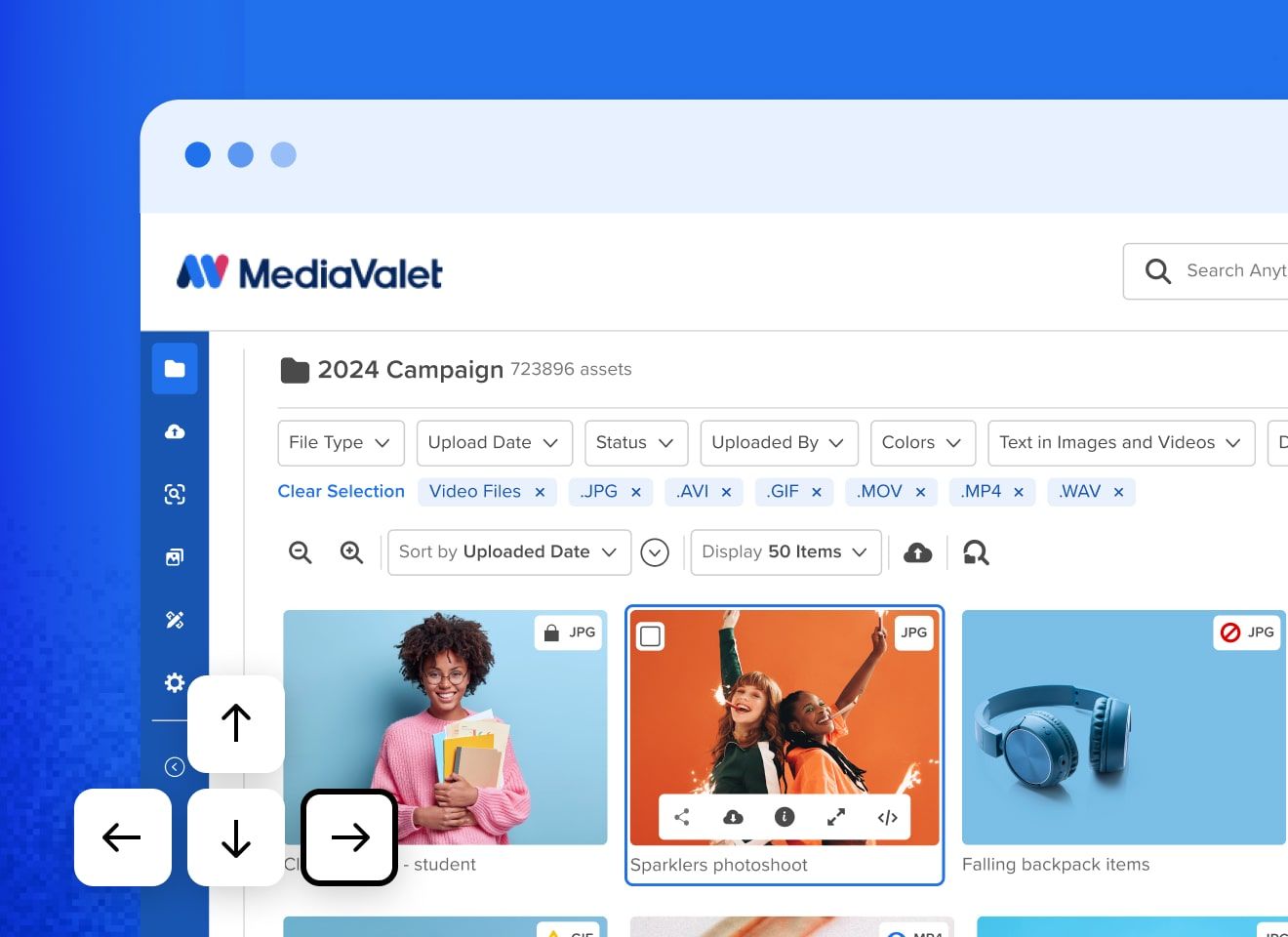
Task: Click the Search Anything input field
Action: click(1206, 271)
